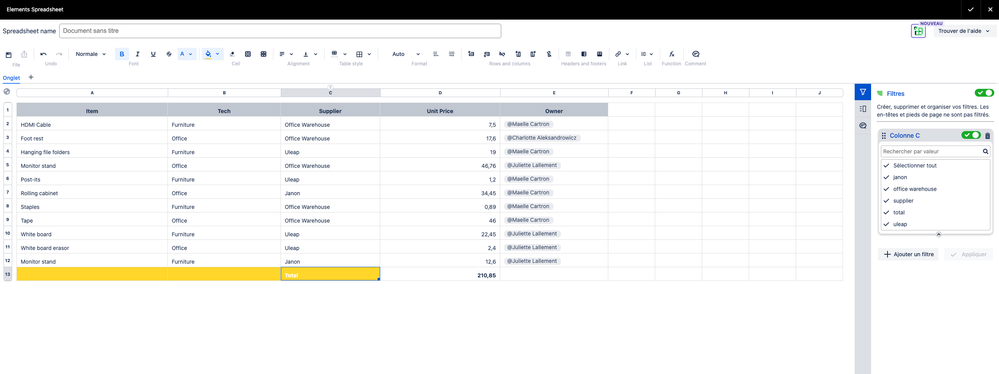Click the search magnifier in filter box
999x374 pixels.
click(986, 152)
